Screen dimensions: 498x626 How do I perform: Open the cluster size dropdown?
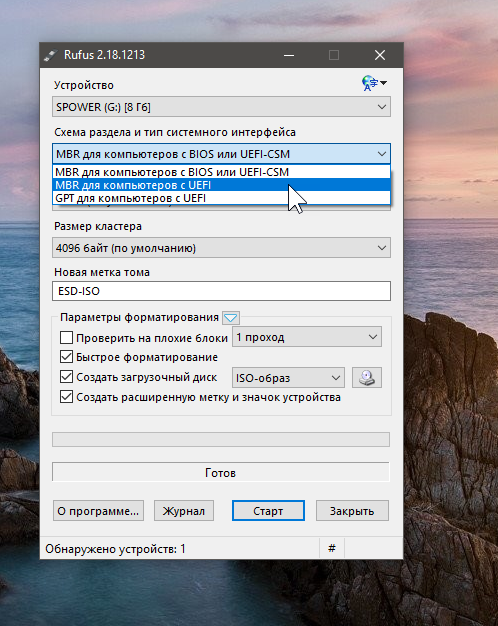(221, 248)
